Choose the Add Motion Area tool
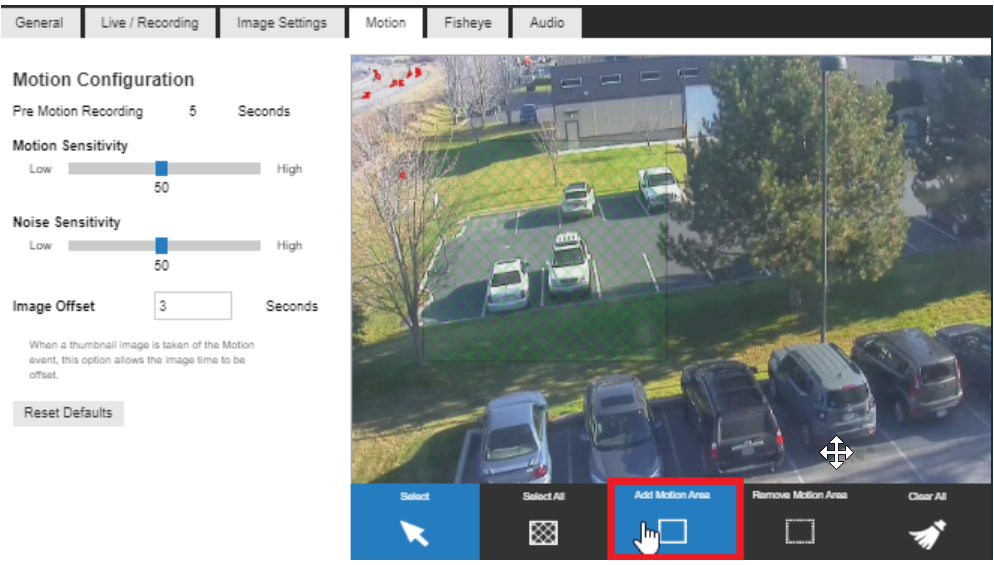This screenshot has height=565, width=994. click(x=673, y=531)
